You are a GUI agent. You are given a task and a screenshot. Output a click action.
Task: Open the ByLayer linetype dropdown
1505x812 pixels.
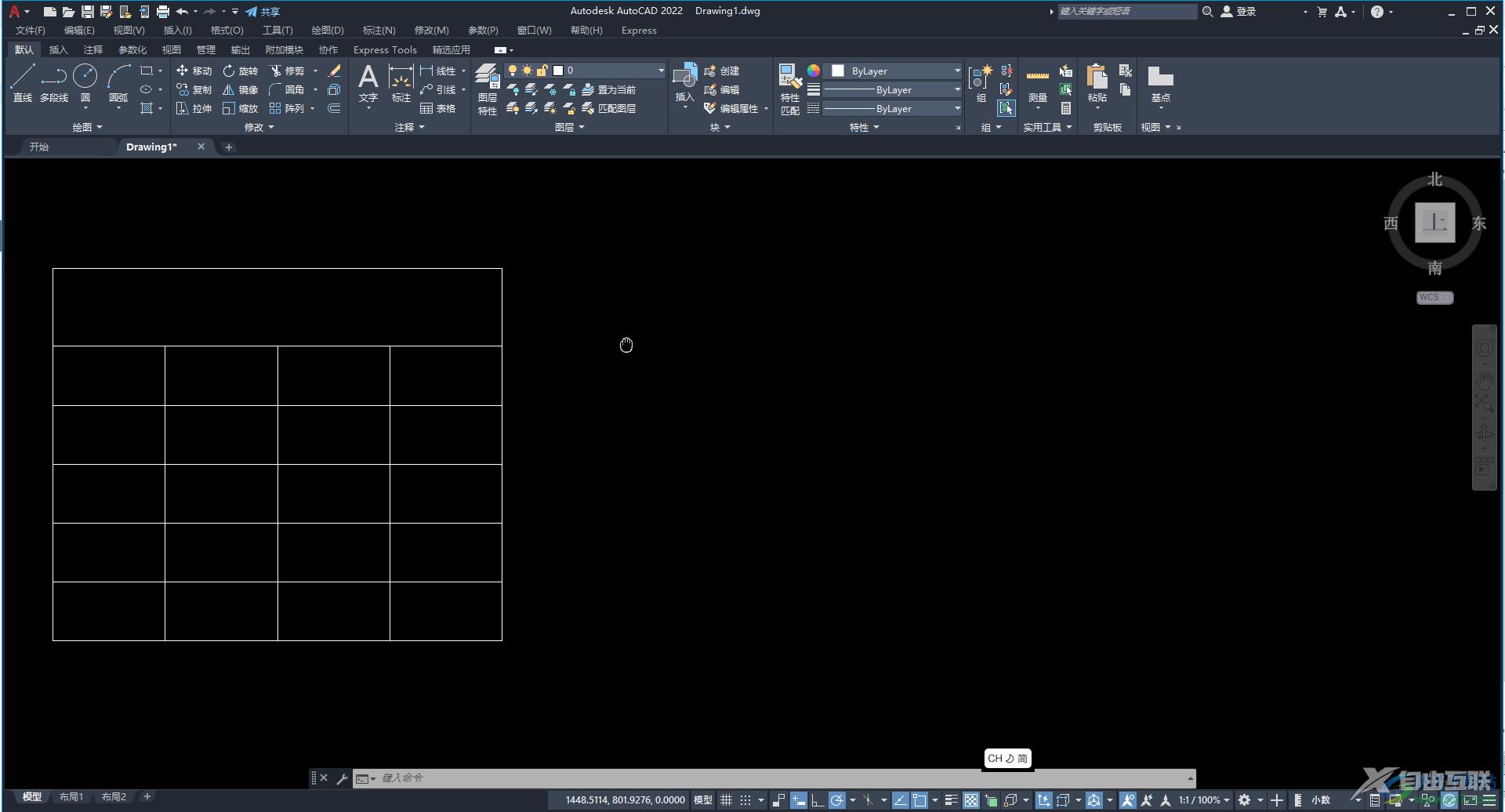click(892, 109)
